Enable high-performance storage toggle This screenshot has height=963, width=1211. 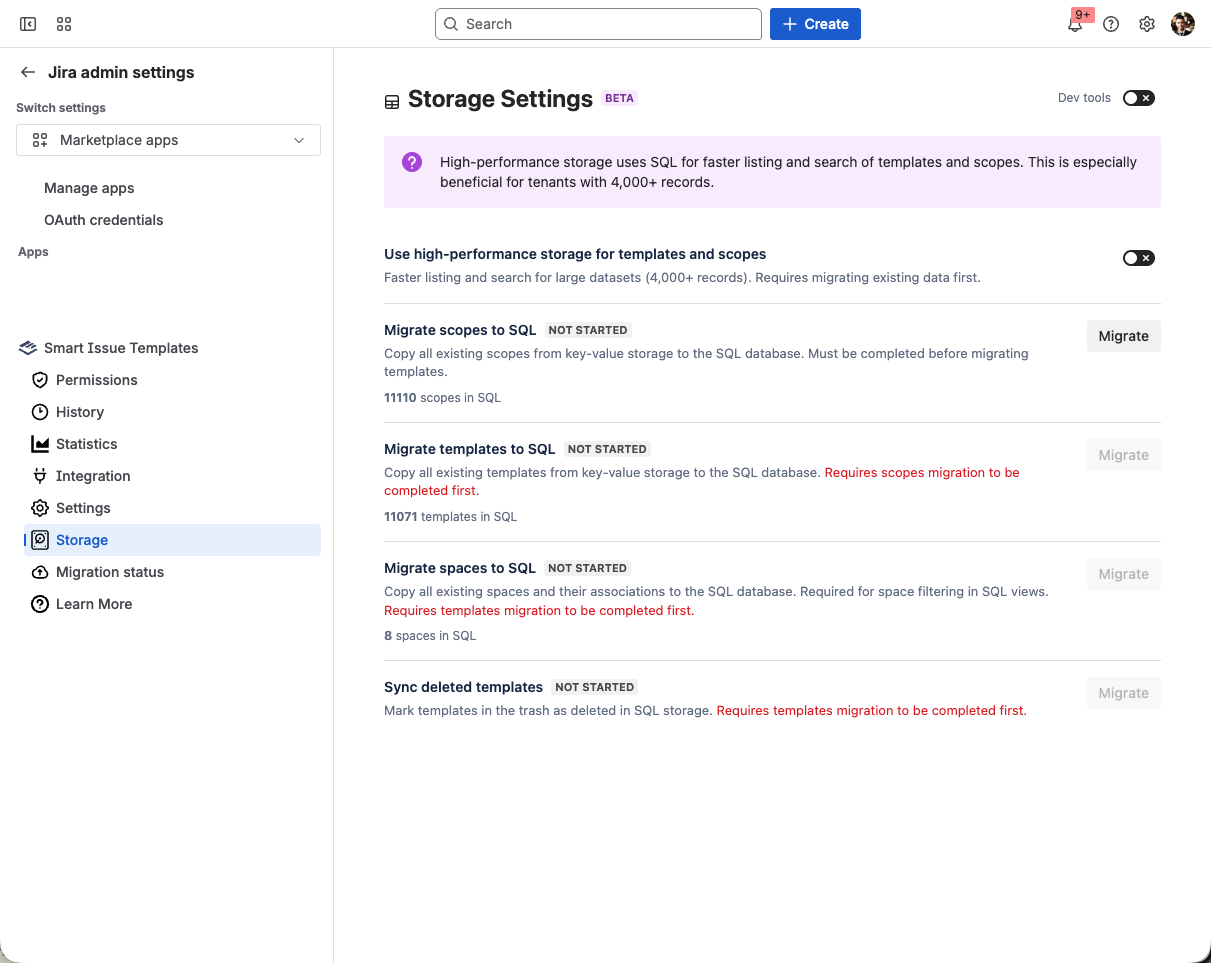point(1138,258)
